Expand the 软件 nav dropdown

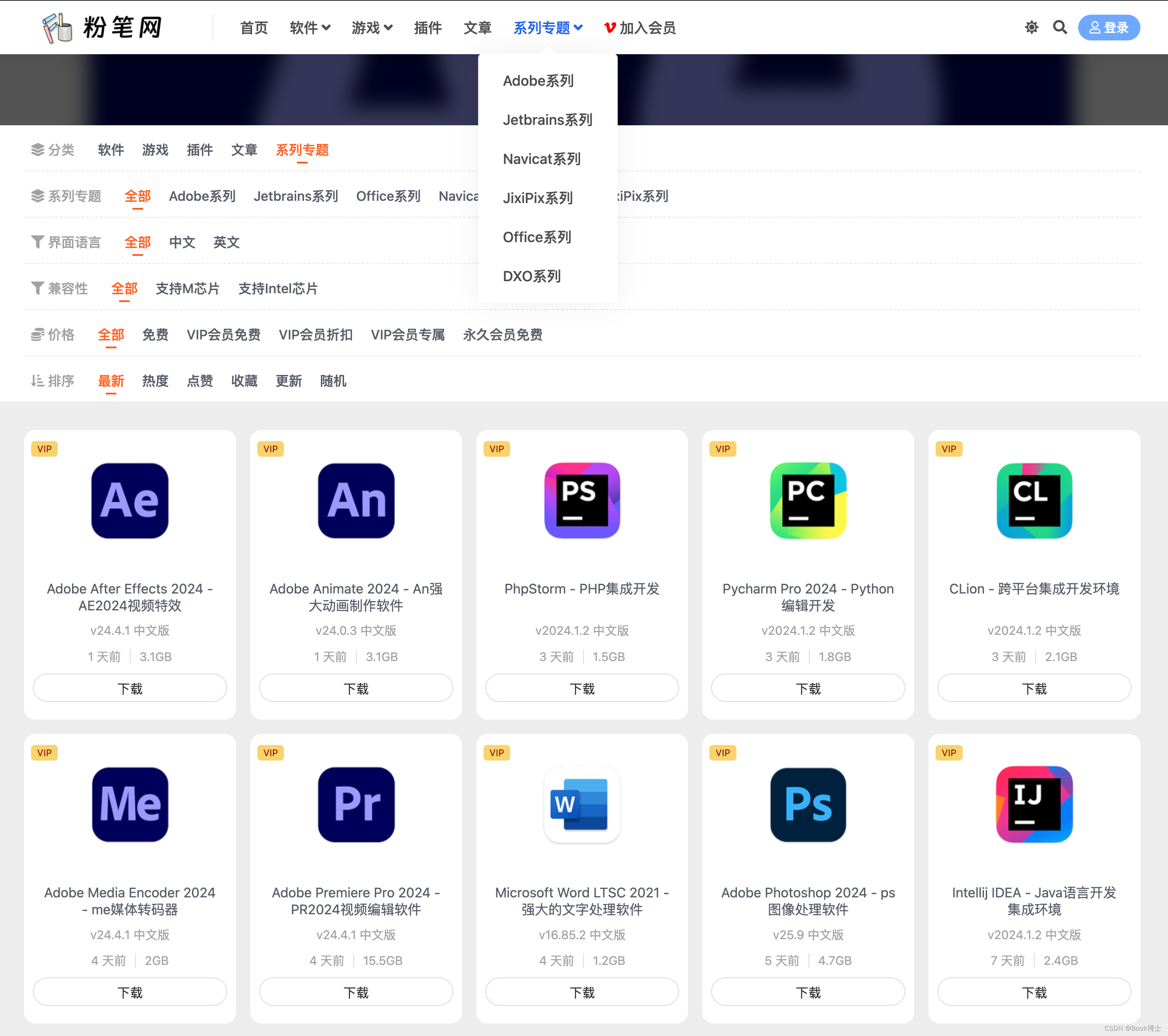coord(310,28)
